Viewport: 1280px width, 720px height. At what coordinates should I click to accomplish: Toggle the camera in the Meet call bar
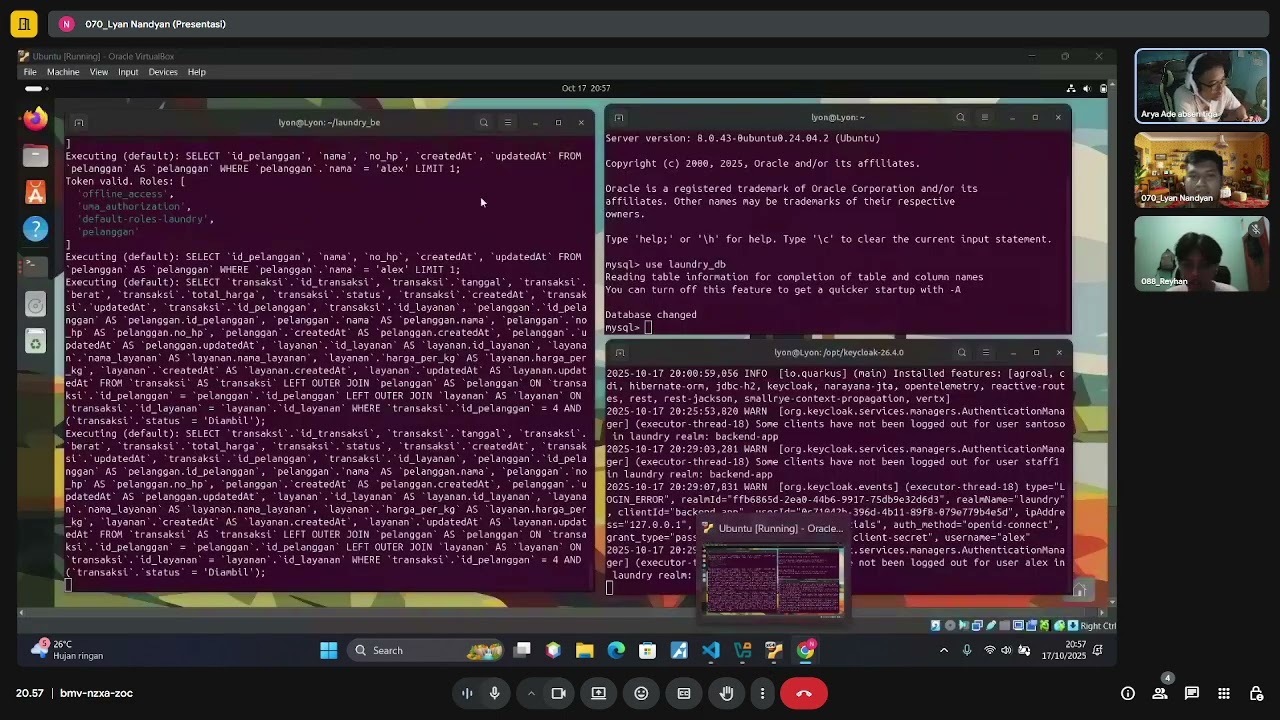(x=559, y=693)
